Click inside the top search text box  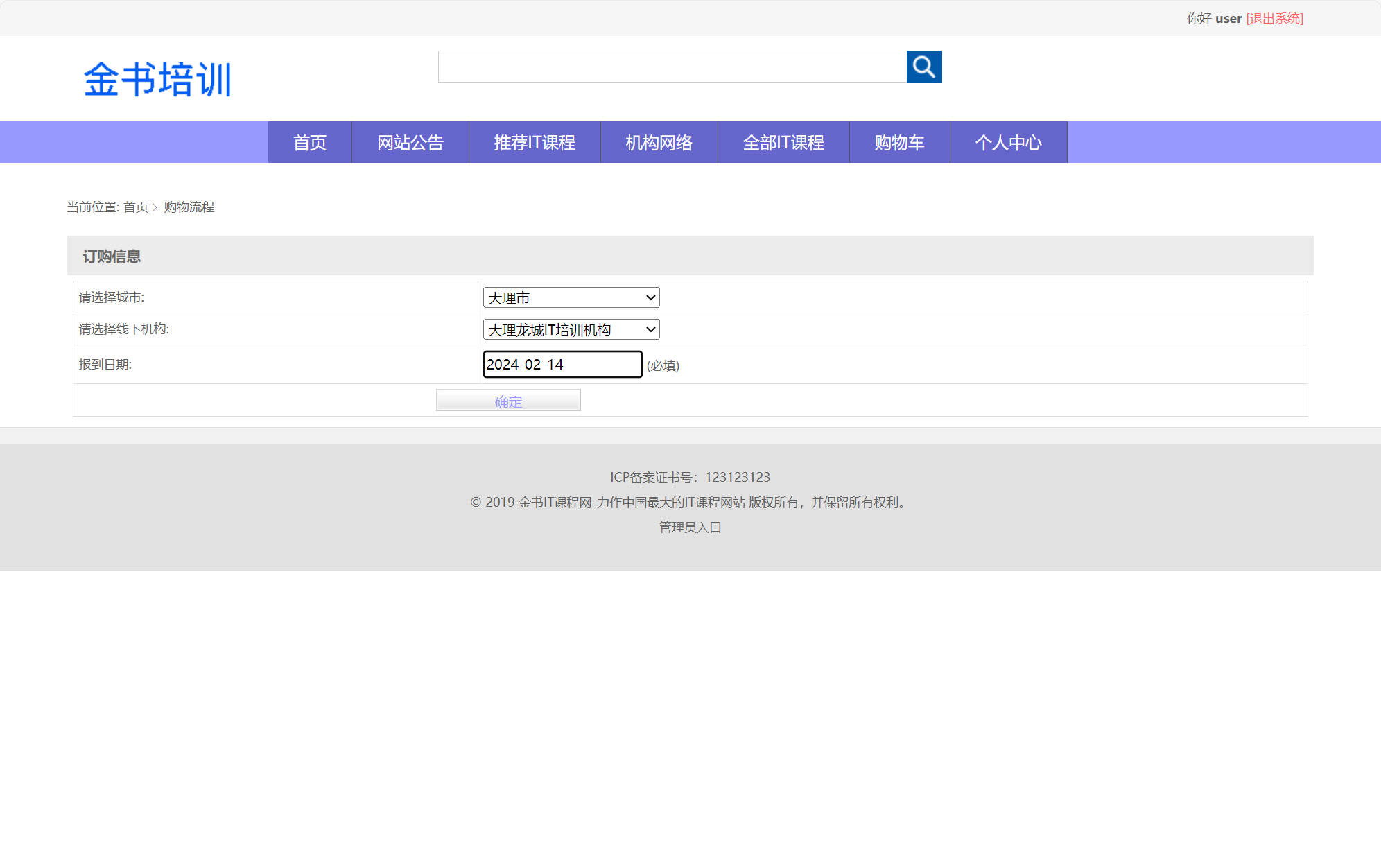tap(672, 67)
